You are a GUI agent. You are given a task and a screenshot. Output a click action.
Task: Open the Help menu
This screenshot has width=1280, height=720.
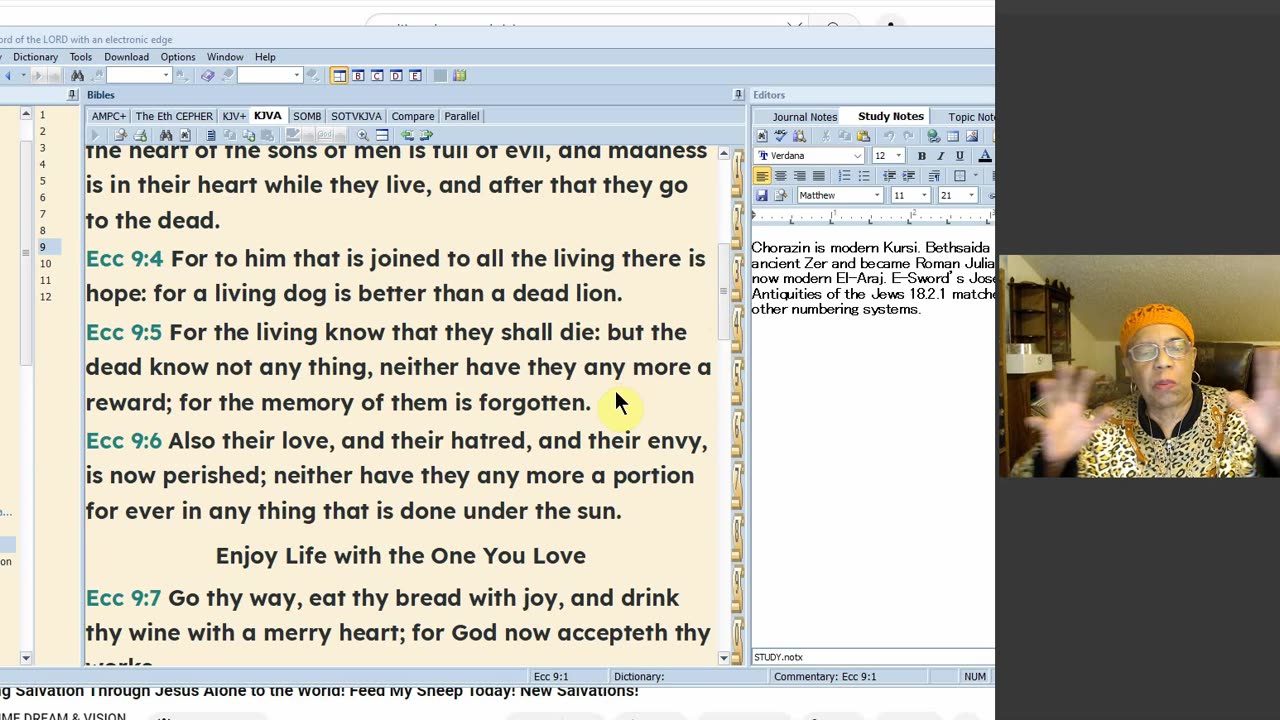point(265,57)
